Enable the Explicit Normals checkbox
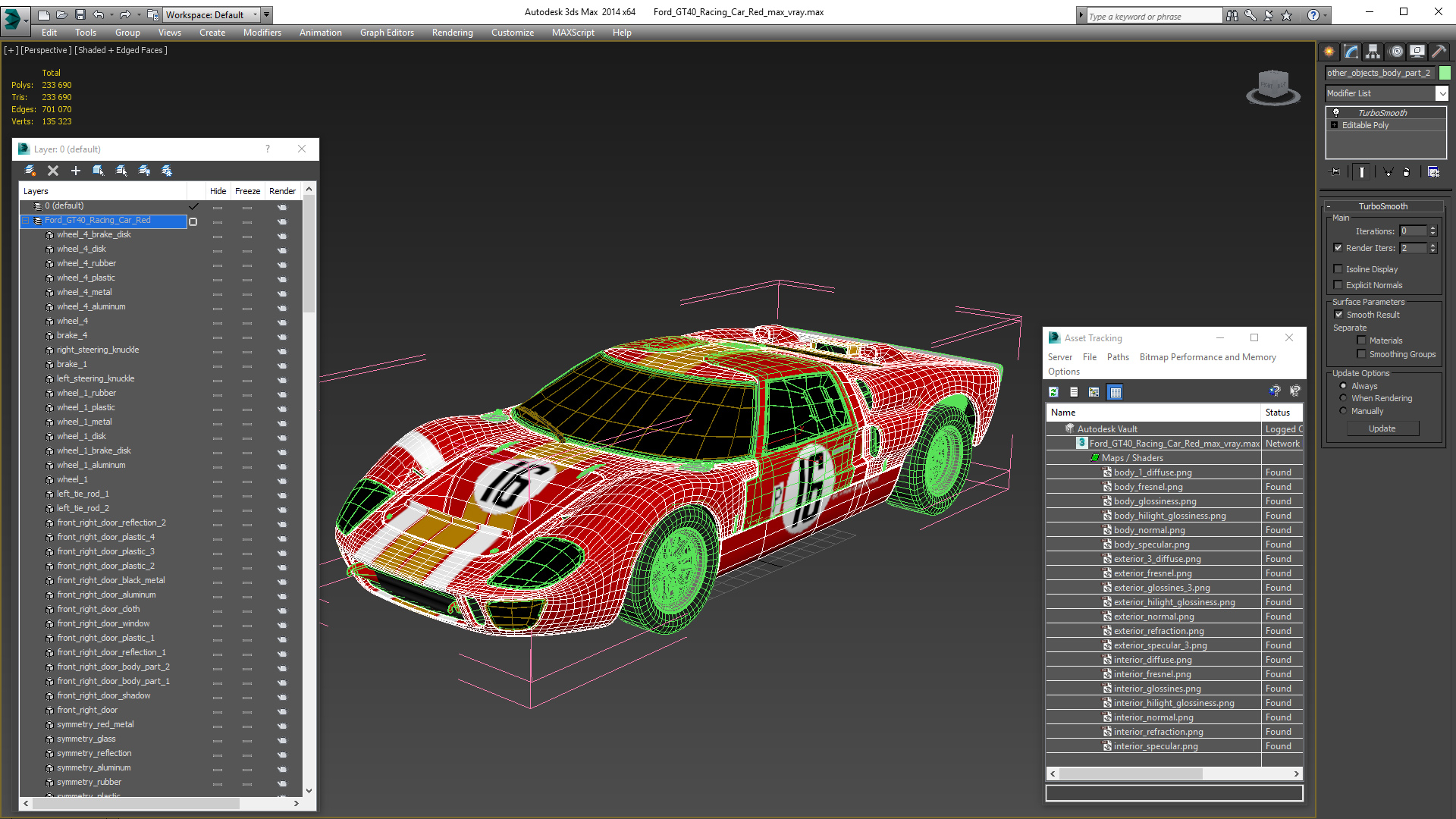Viewport: 1456px width, 819px height. click(x=1338, y=285)
